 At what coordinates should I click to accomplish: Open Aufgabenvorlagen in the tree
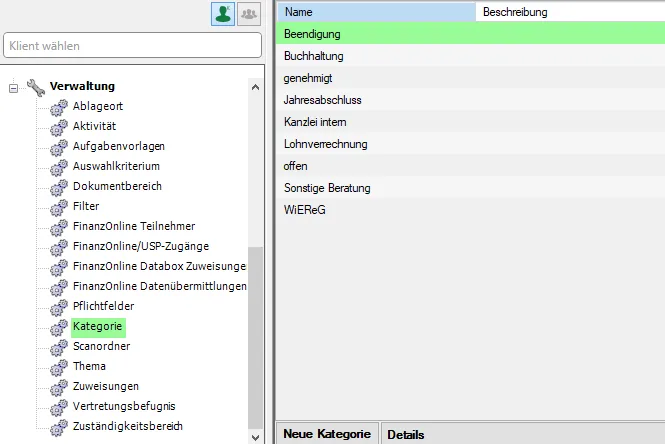[119, 146]
